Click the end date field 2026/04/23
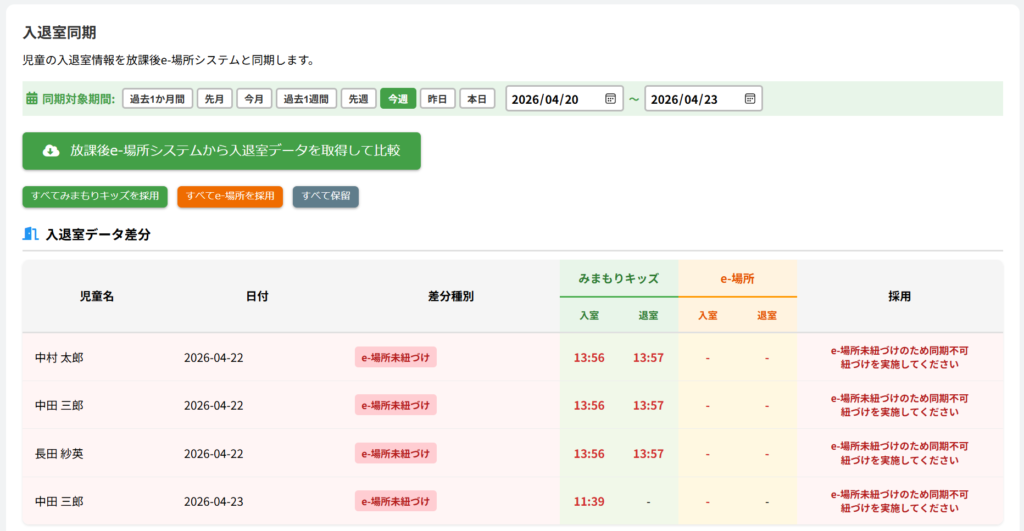This screenshot has height=531, width=1024. (x=694, y=99)
